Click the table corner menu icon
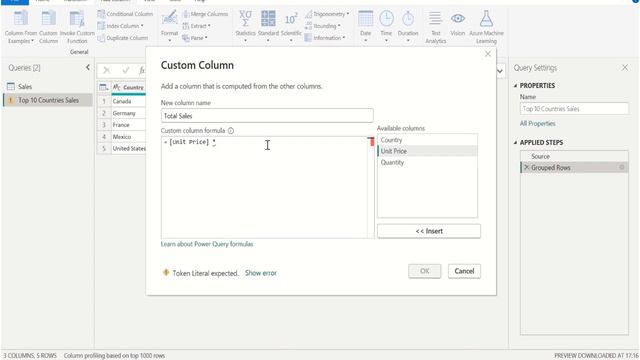Viewport: 640px width, 360px height. pos(104,87)
